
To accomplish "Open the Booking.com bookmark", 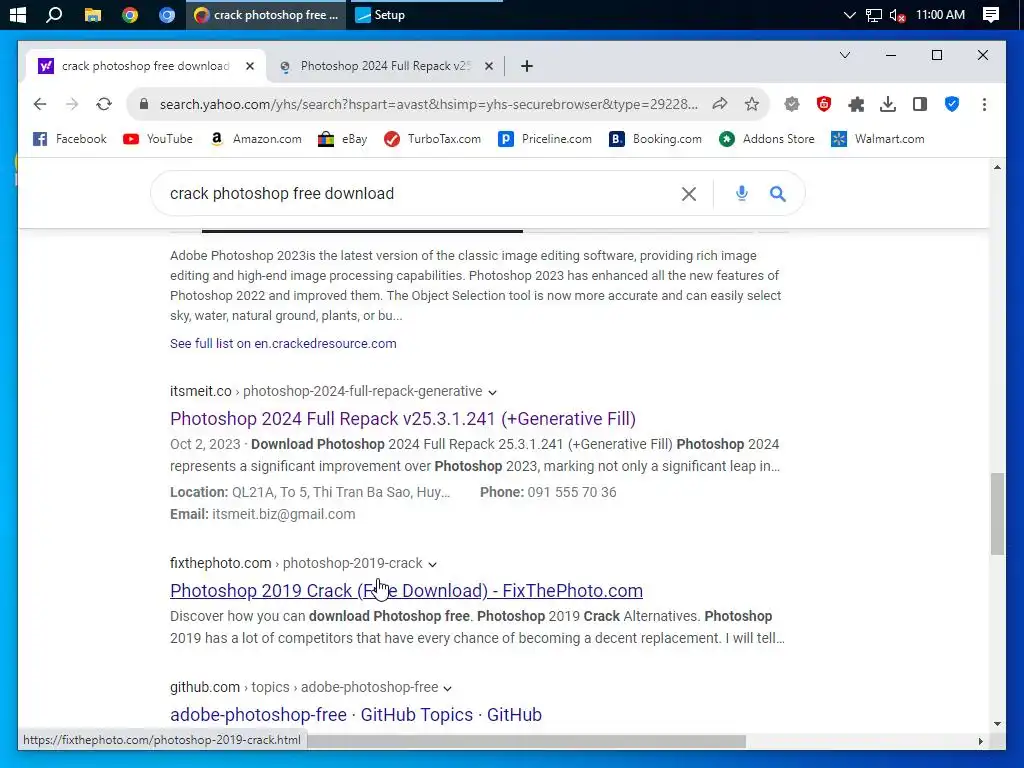I will pos(655,139).
